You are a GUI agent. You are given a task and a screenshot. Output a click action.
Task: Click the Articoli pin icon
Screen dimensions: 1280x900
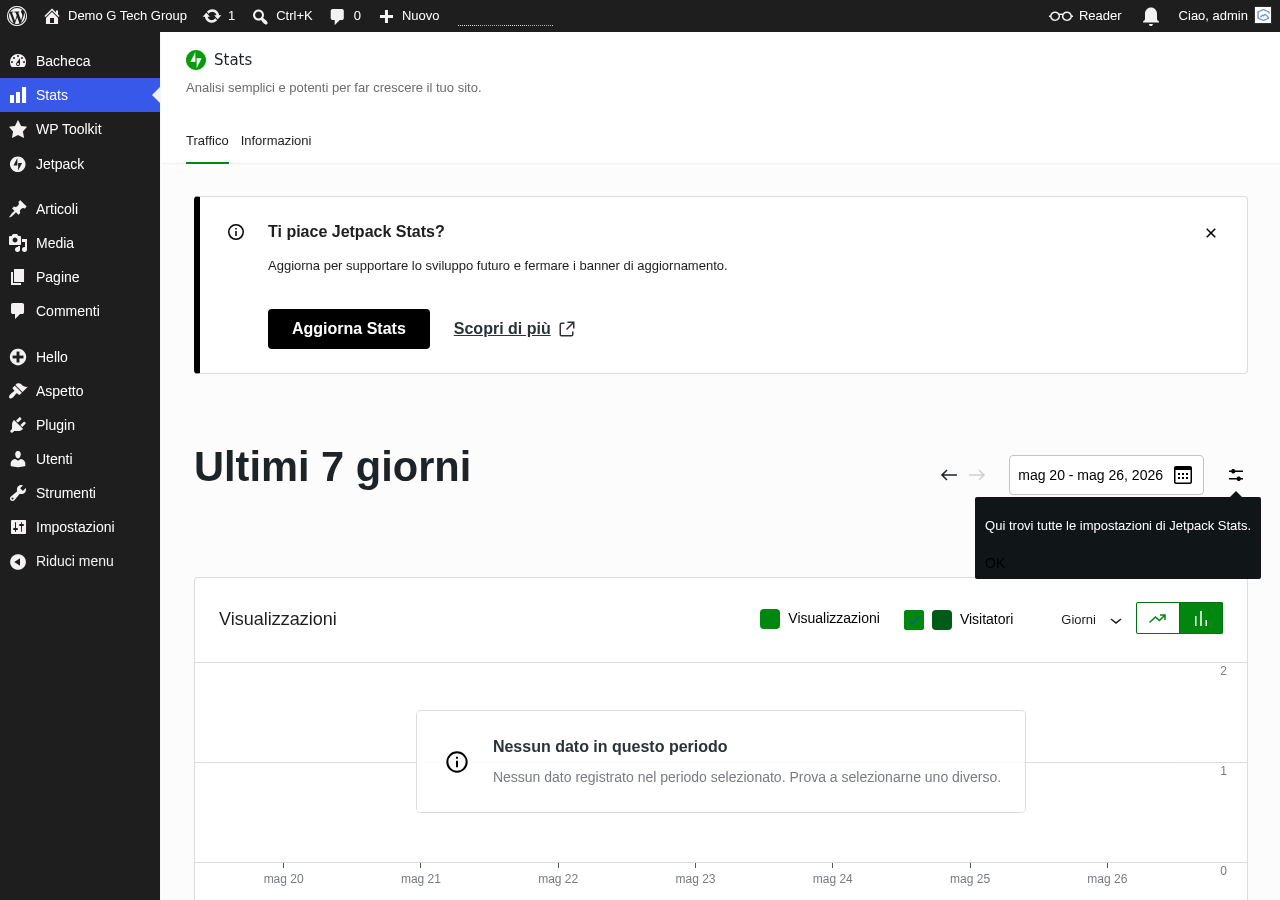(18, 209)
